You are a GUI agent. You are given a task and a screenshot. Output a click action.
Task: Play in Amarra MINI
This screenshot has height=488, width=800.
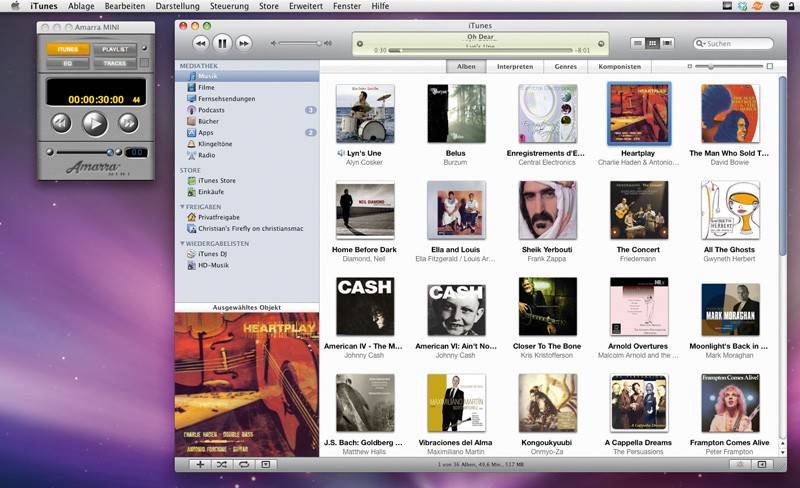point(95,124)
